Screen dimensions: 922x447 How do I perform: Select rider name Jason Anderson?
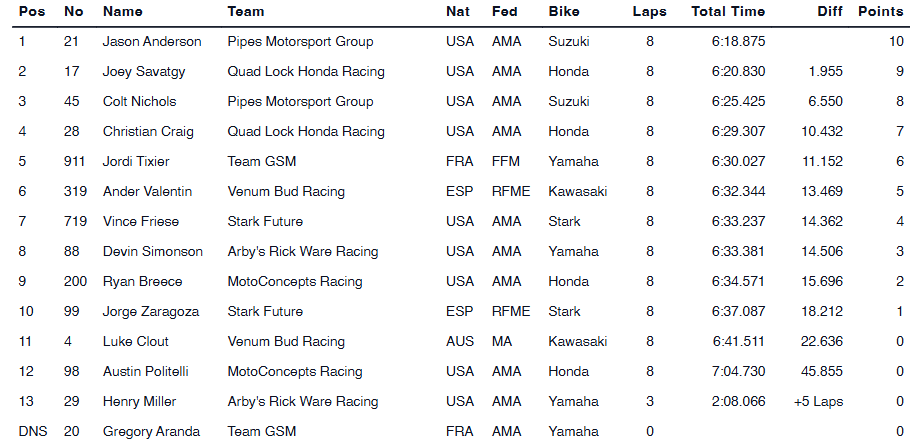pos(152,42)
